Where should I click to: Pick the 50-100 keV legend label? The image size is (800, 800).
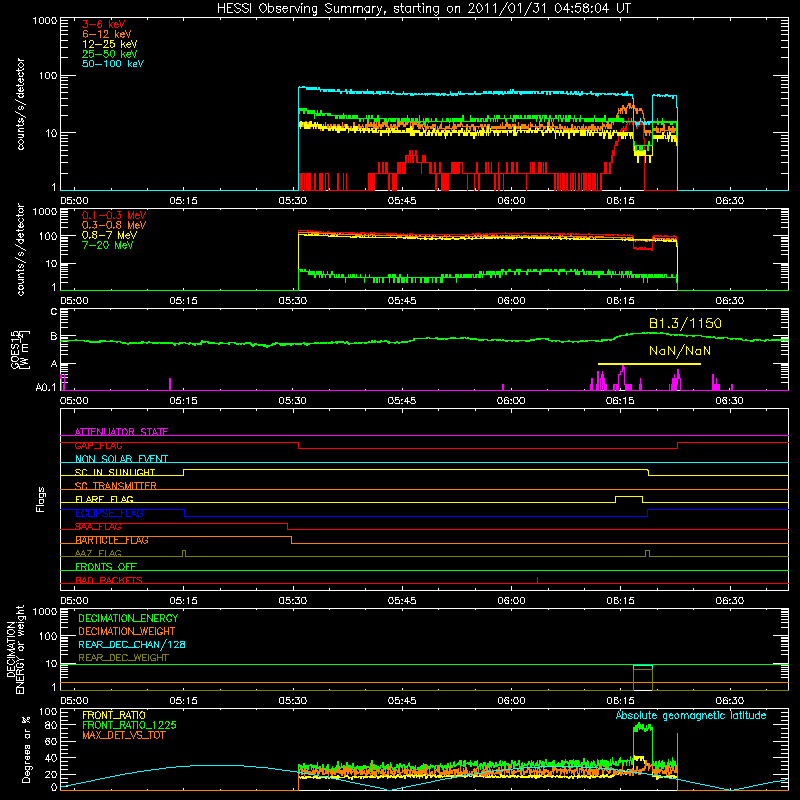[x=113, y=64]
